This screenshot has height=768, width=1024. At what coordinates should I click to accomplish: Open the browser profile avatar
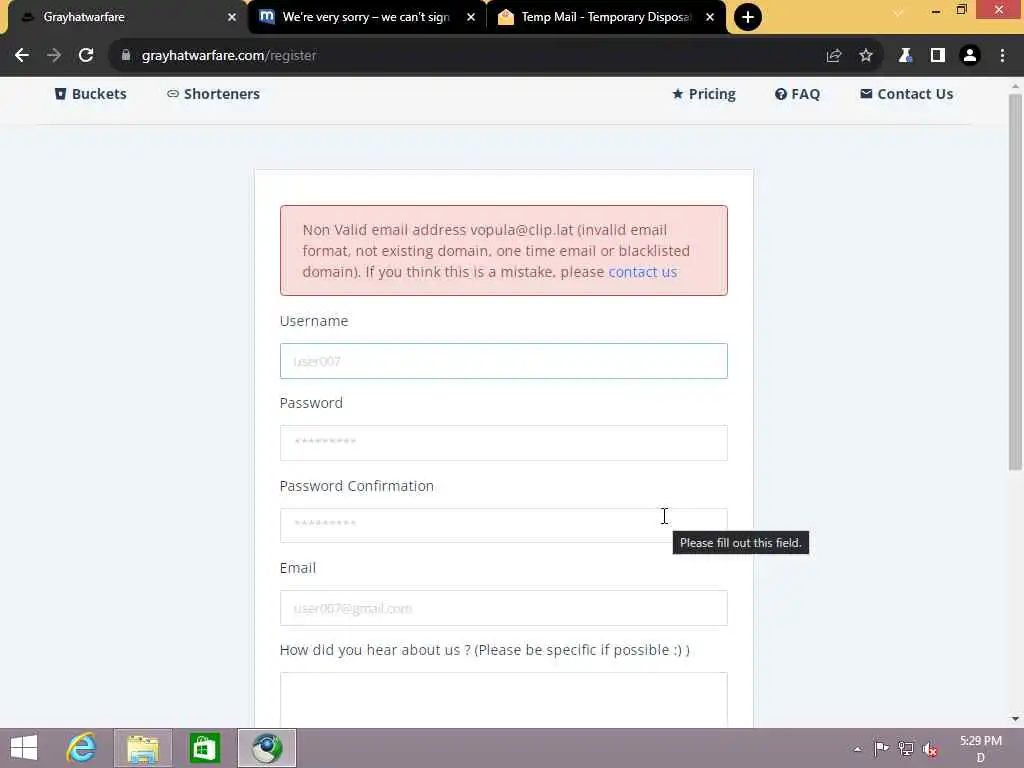[970, 56]
